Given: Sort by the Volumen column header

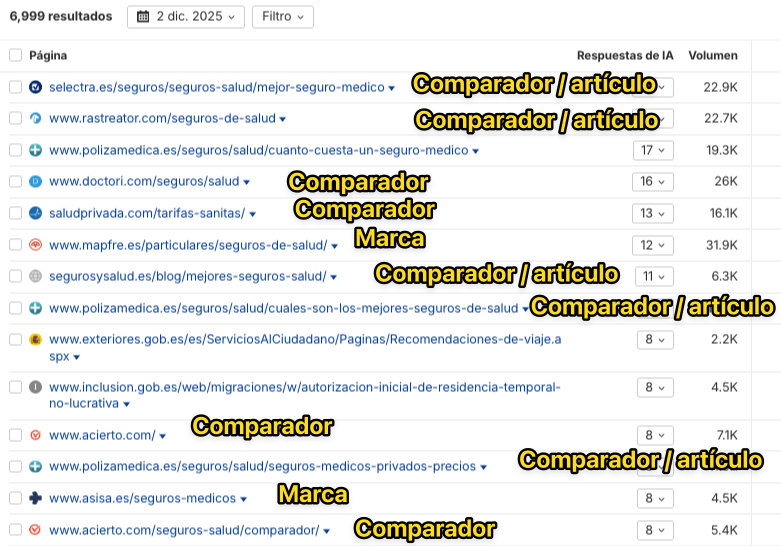Looking at the screenshot, I should tap(713, 55).
